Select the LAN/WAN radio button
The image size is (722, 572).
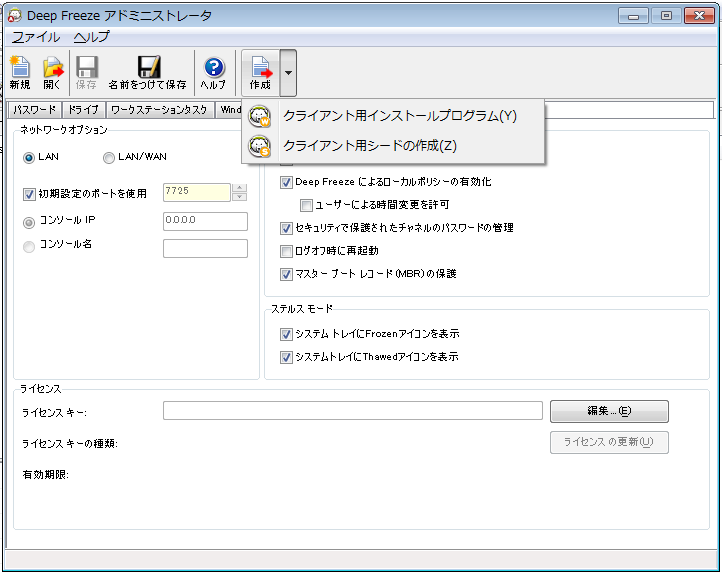coord(109,158)
